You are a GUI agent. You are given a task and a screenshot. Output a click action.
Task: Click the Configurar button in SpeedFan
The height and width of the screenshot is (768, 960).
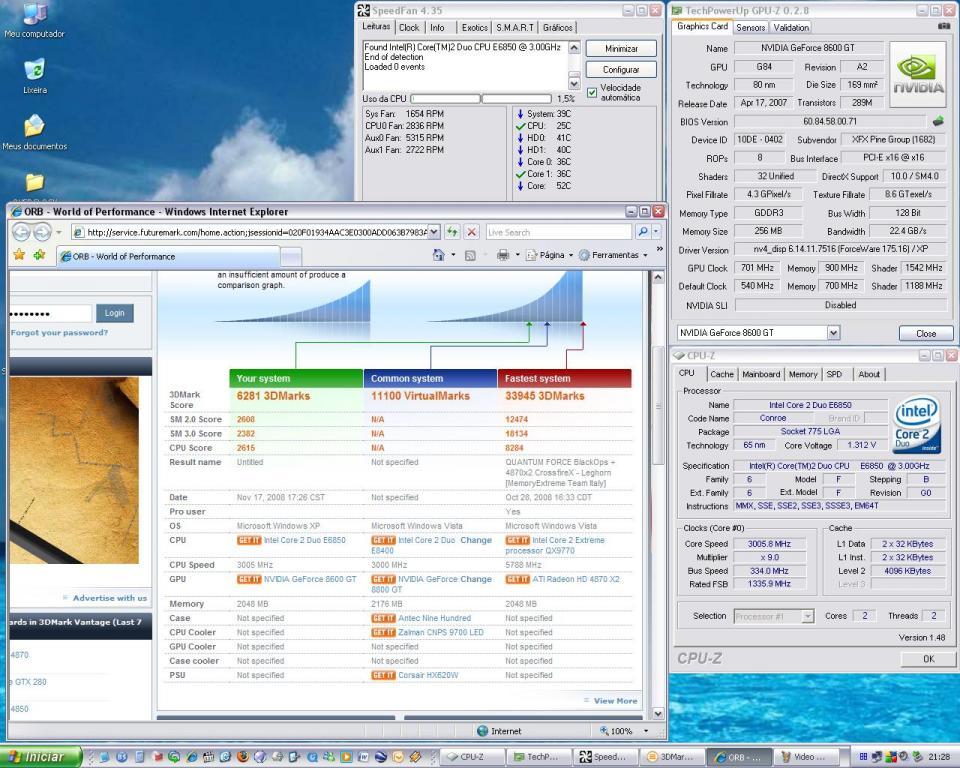click(621, 70)
